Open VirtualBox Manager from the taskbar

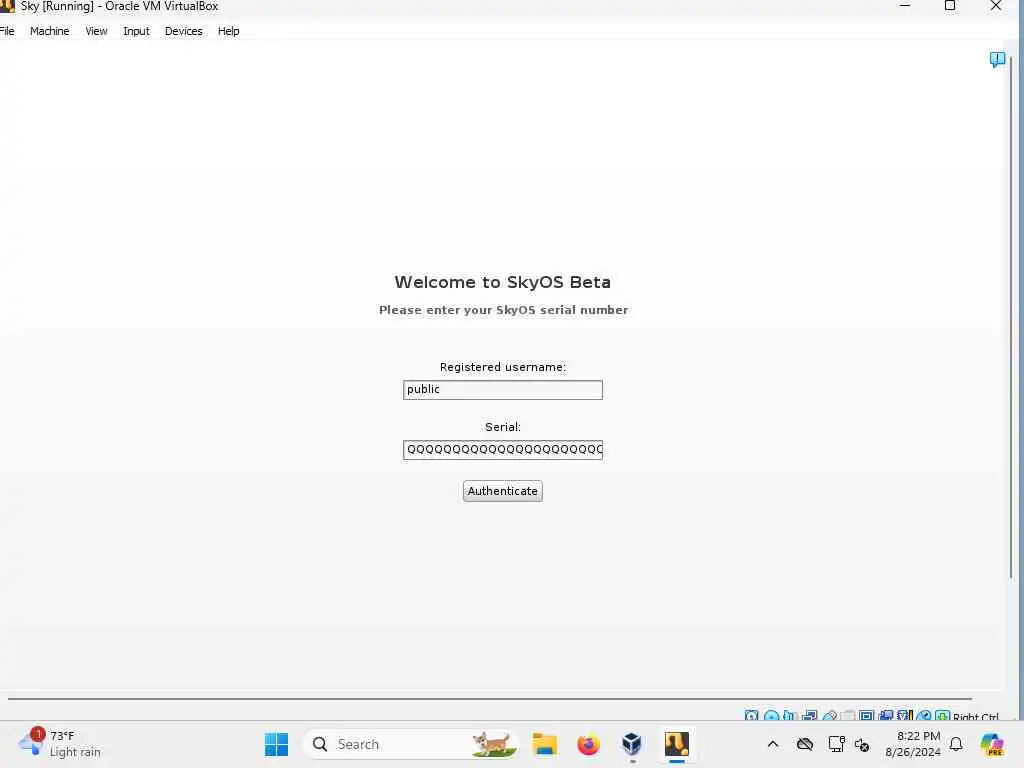(x=632, y=744)
